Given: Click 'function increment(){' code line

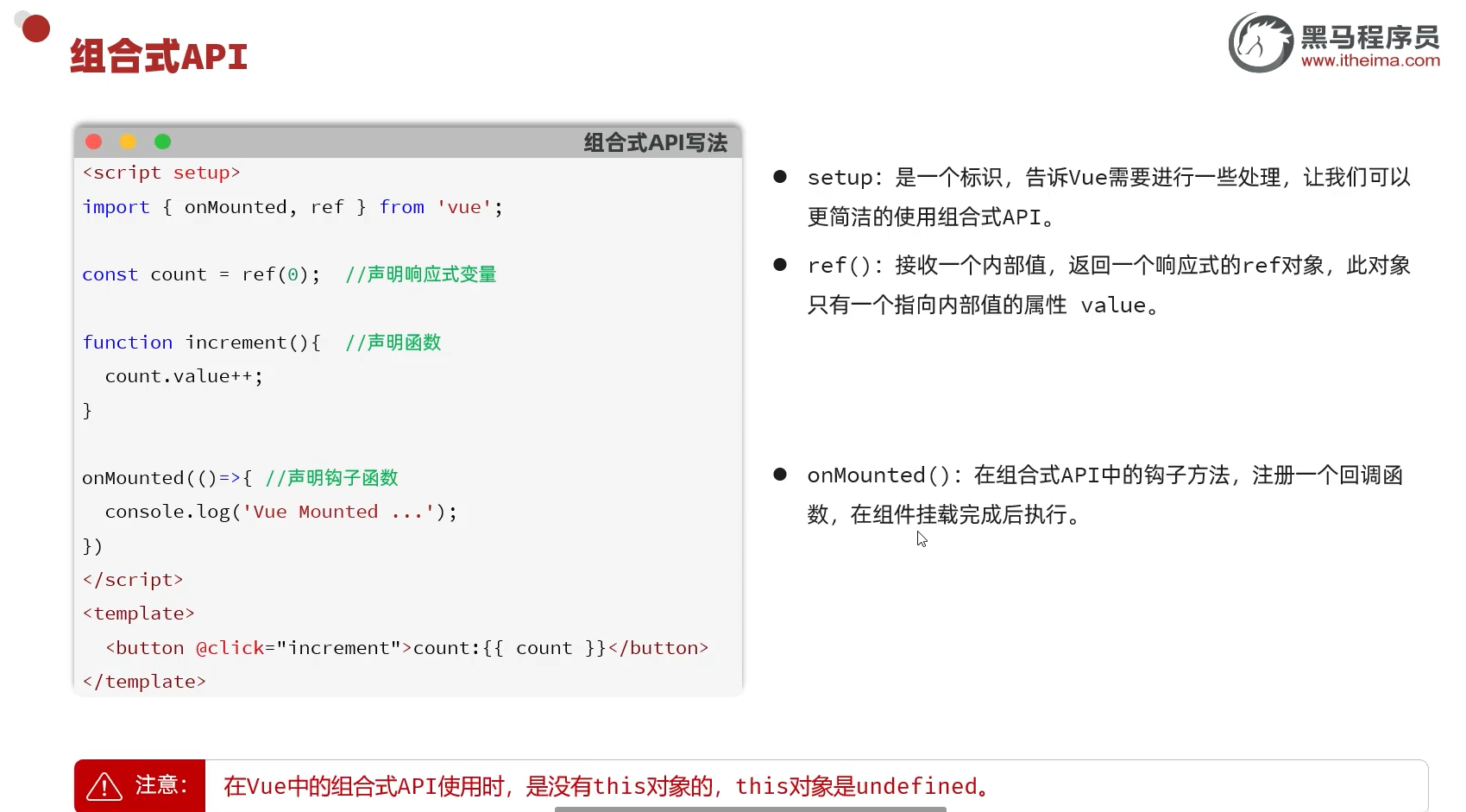Looking at the screenshot, I should click(202, 343).
